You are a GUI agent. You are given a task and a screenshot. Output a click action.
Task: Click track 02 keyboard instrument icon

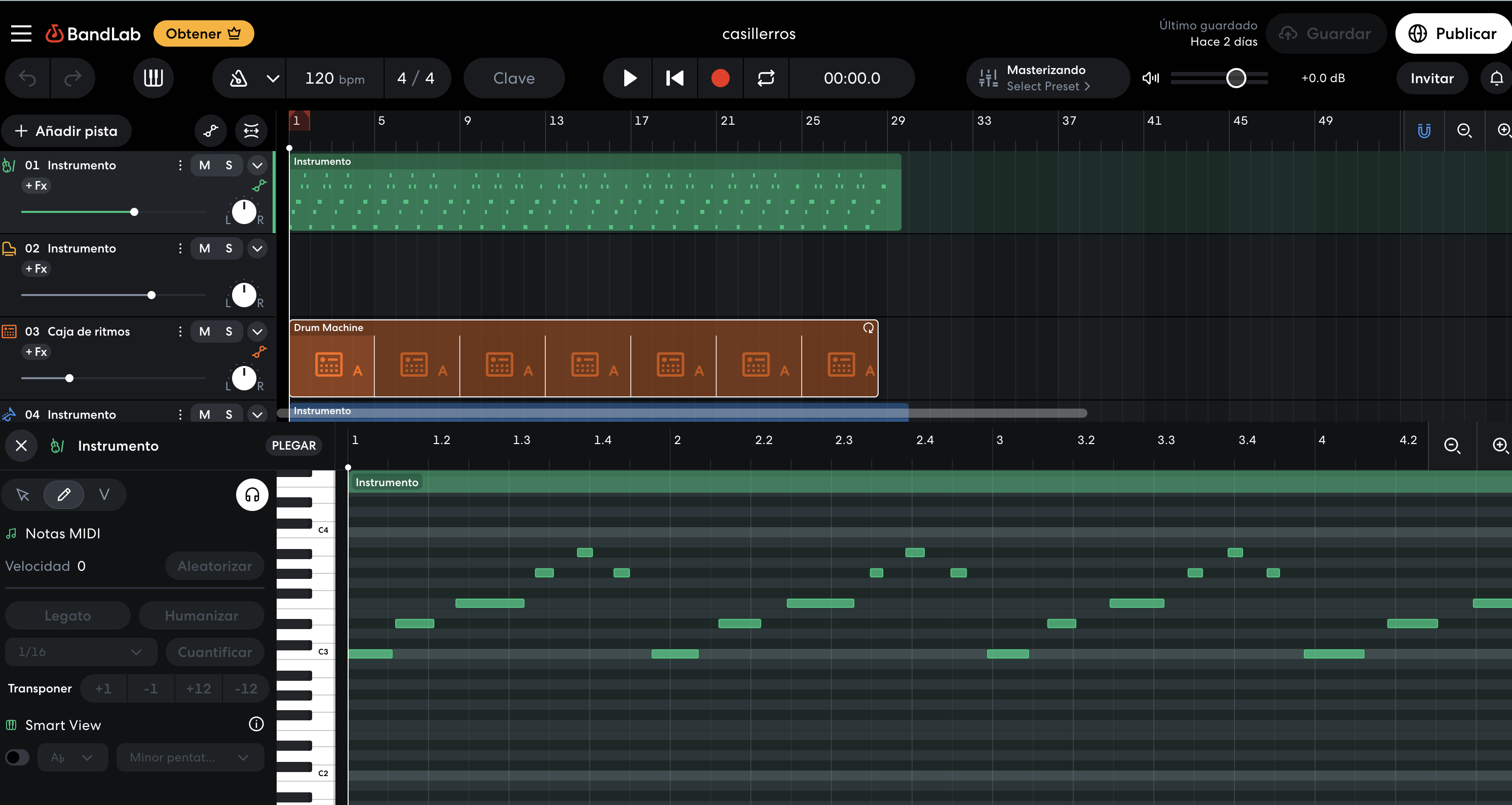(10, 248)
